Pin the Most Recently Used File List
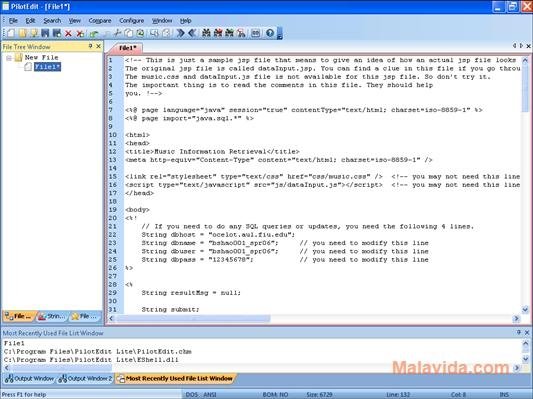This screenshot has height=399, width=533. [519, 332]
